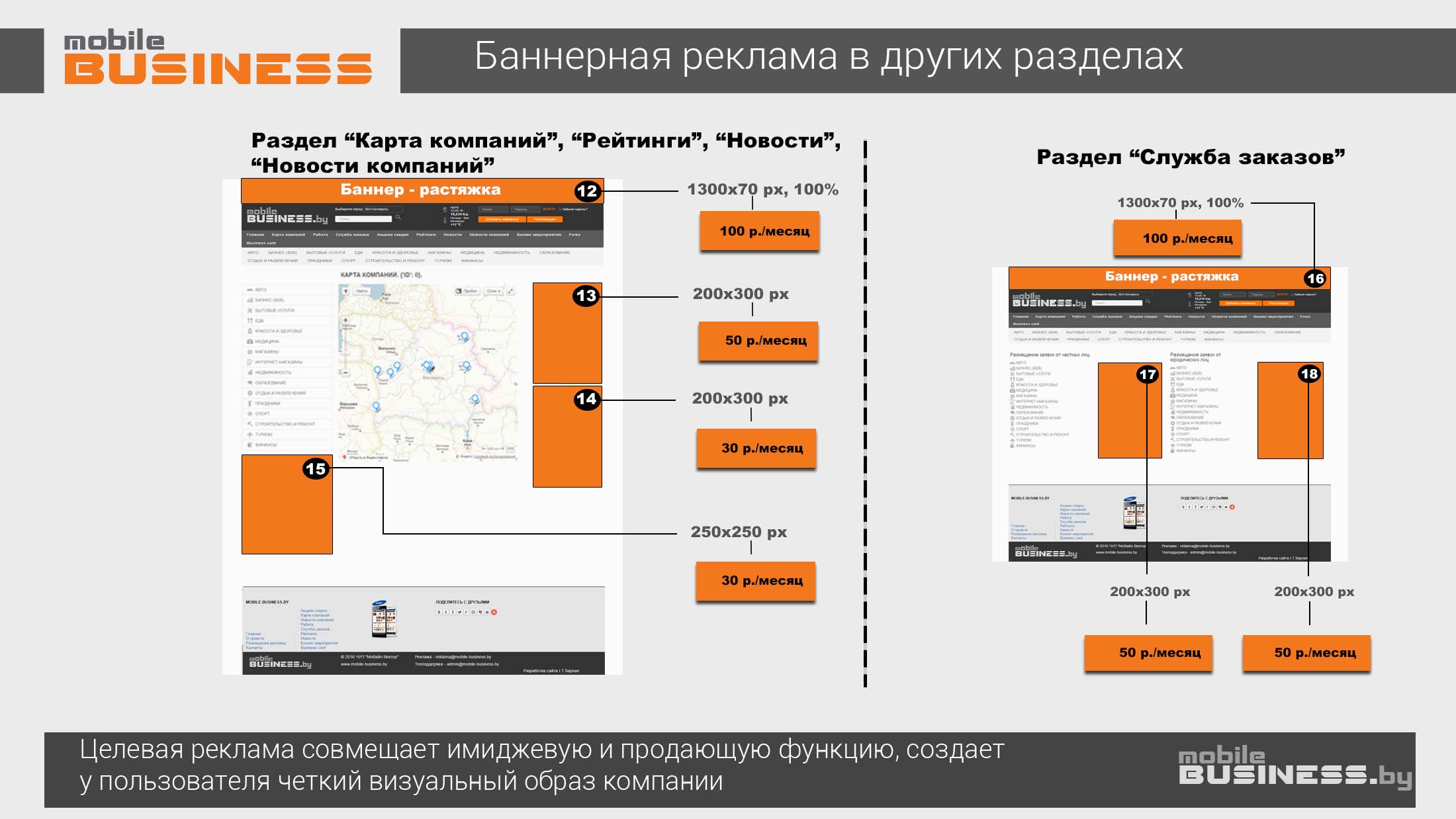Click the red plus share icon in left footer

pos(494,612)
